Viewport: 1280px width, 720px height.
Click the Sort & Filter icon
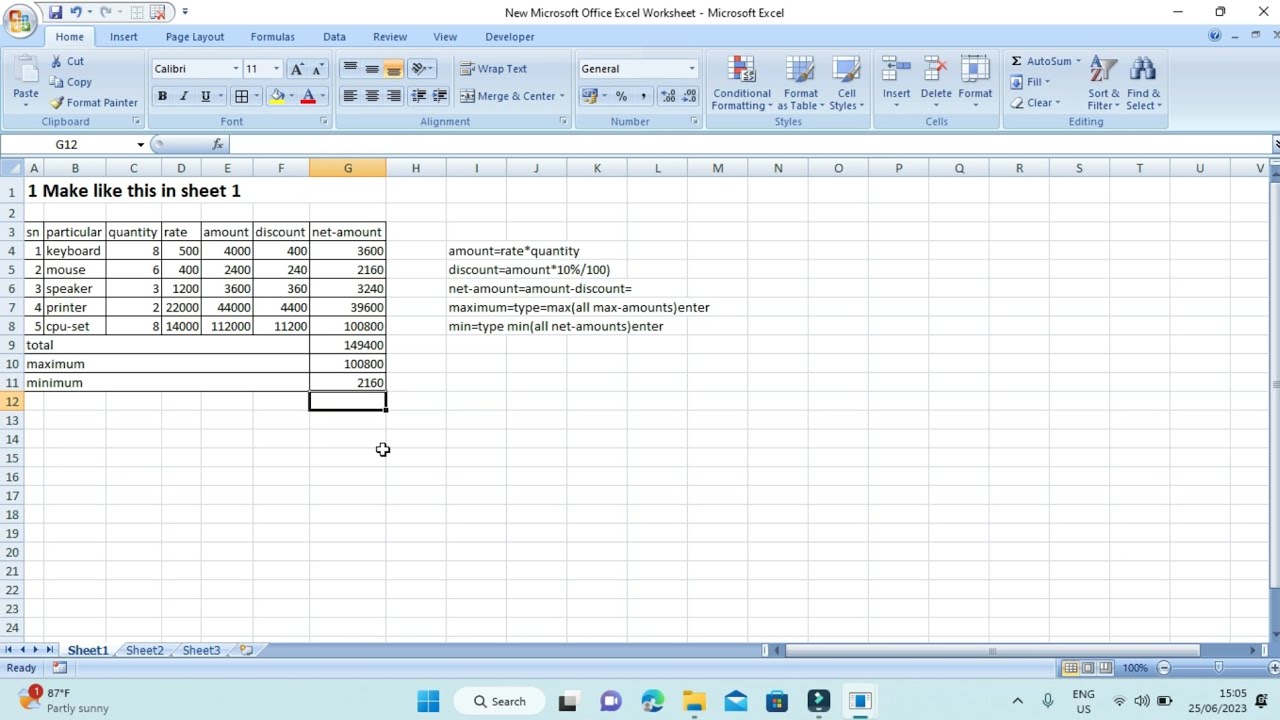pos(1103,70)
